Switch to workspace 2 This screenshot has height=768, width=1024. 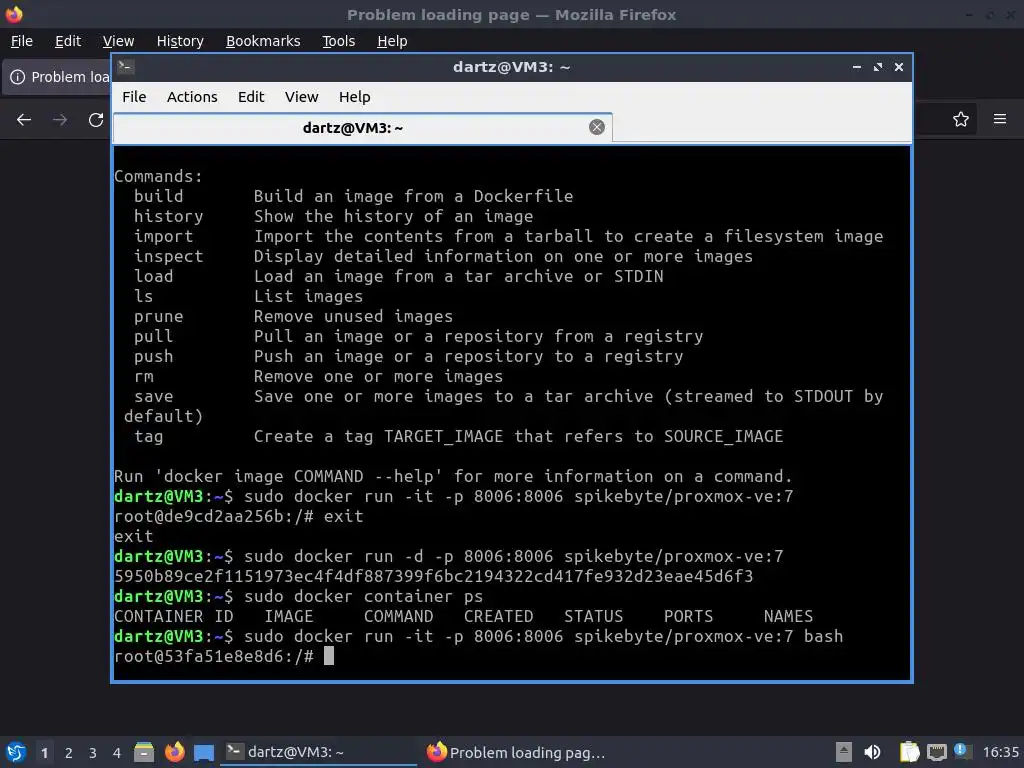(69, 753)
